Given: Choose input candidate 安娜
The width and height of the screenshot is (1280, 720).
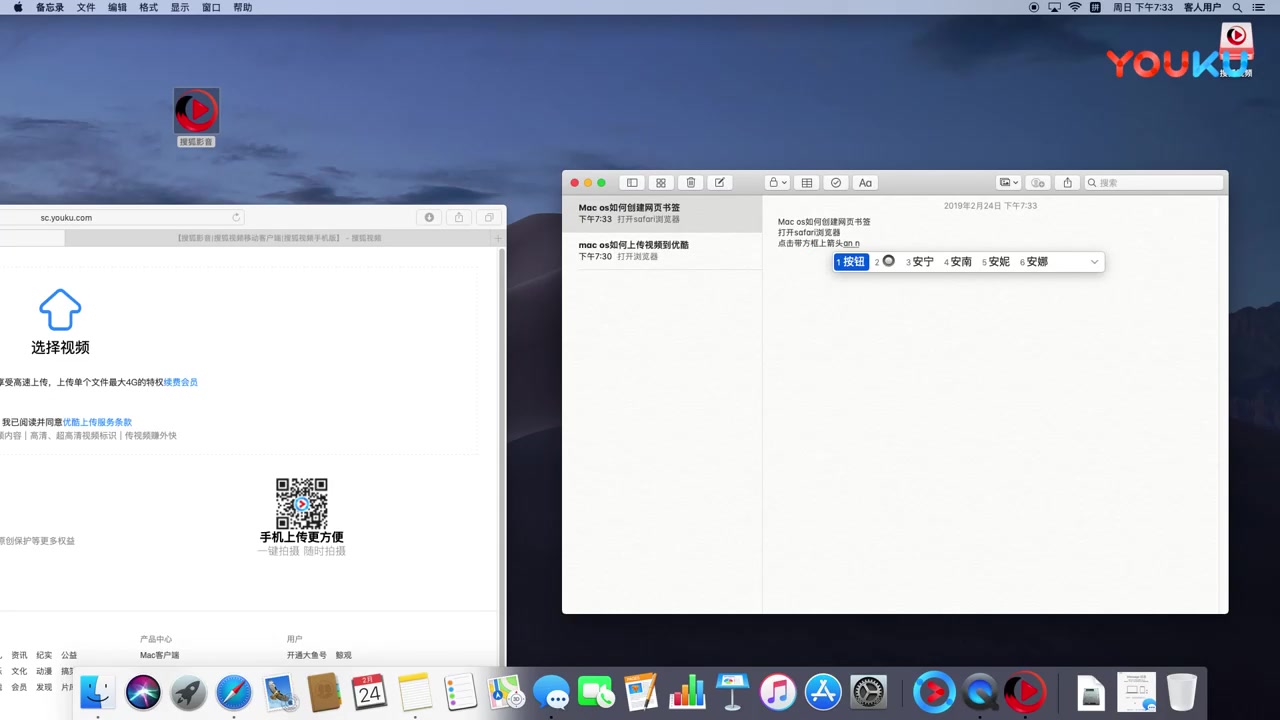Looking at the screenshot, I should (1034, 262).
